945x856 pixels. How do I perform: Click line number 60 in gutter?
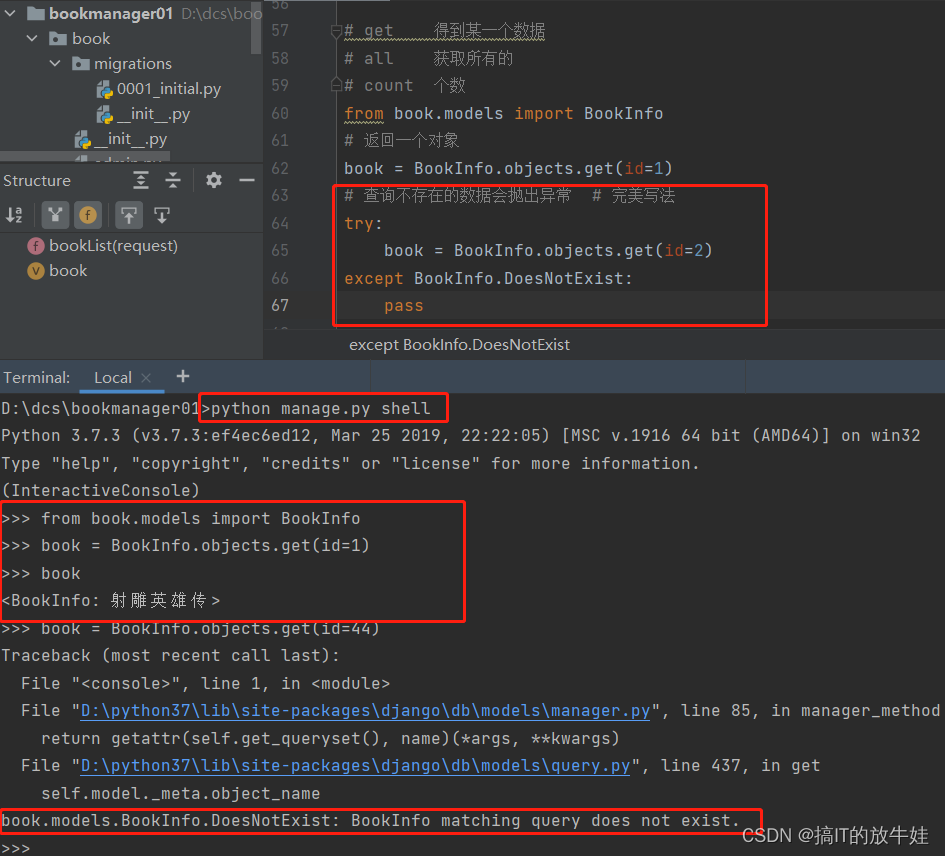click(x=280, y=113)
